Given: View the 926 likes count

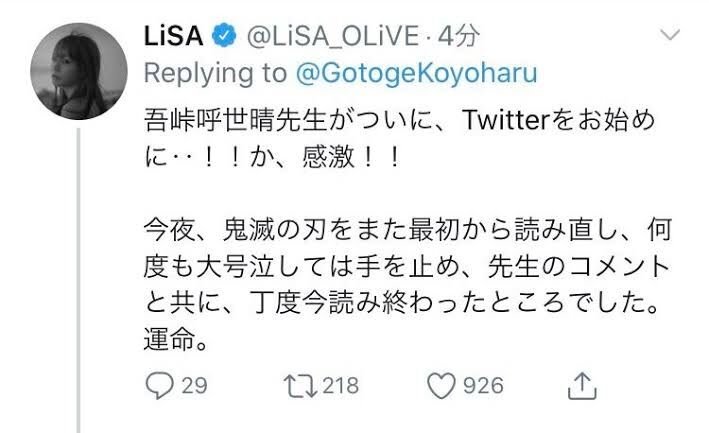Looking at the screenshot, I should tap(483, 386).
